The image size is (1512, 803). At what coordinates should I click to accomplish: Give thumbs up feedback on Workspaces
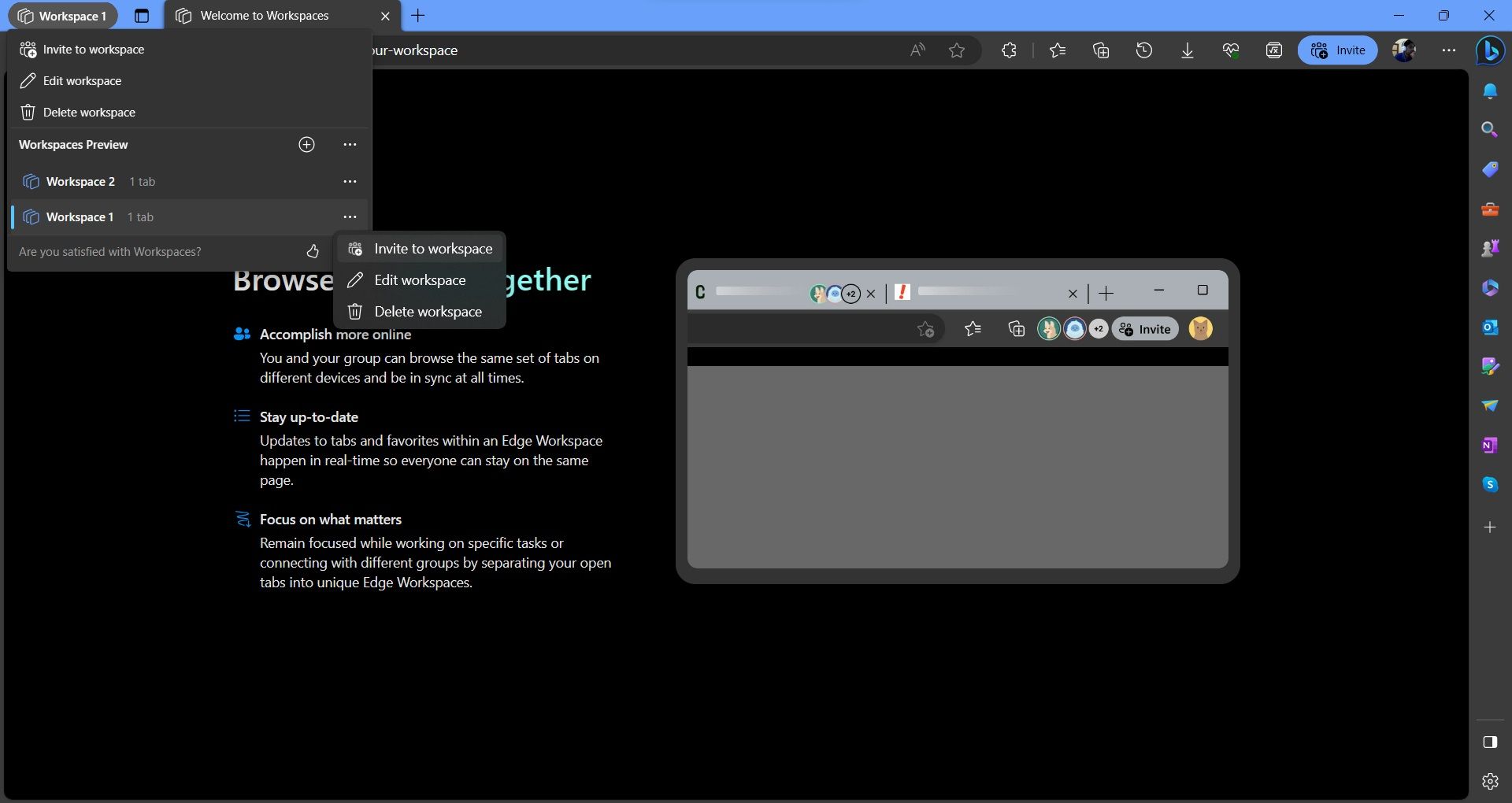[x=312, y=251]
